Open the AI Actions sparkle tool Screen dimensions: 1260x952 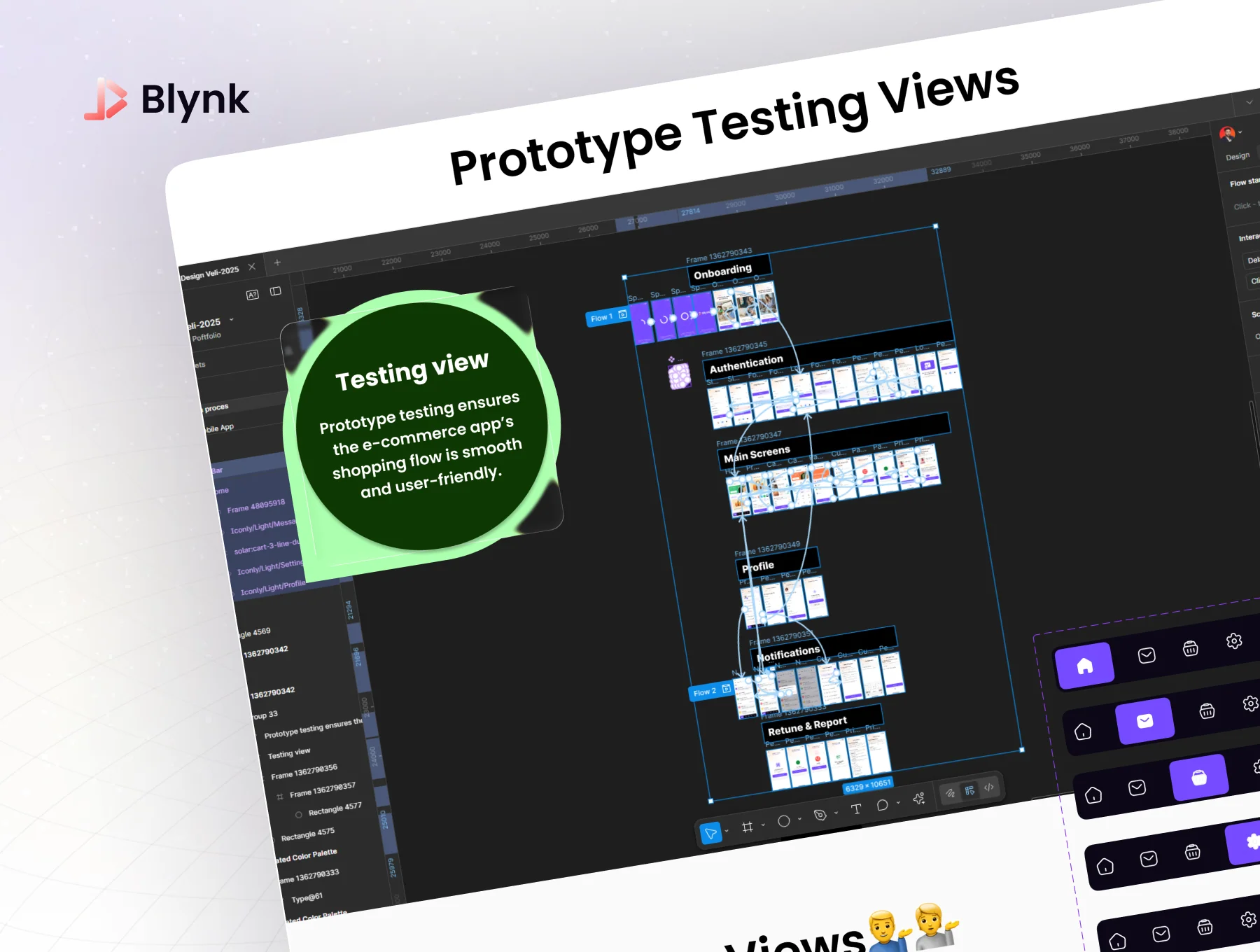click(919, 799)
